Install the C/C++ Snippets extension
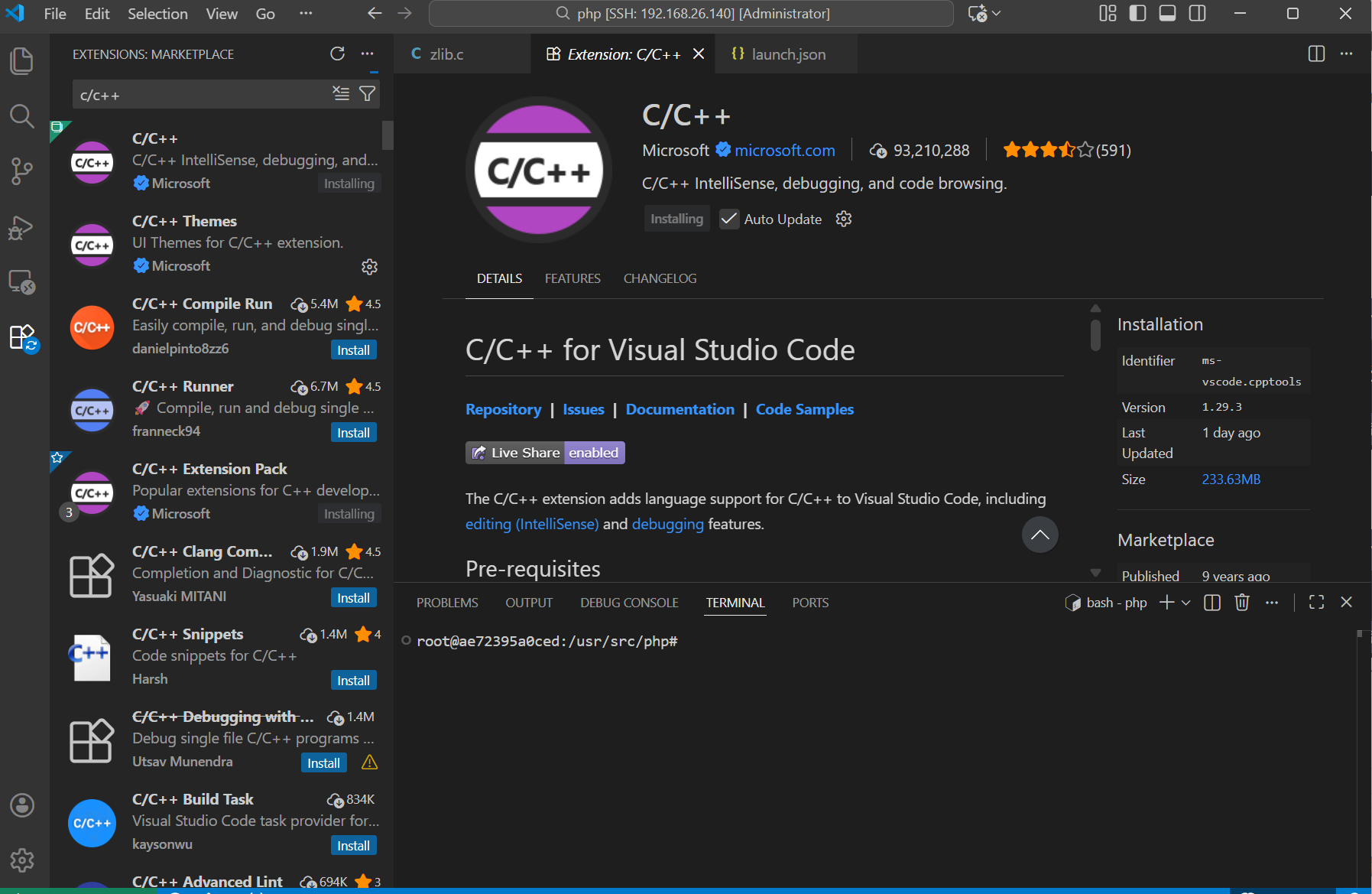The width and height of the screenshot is (1372, 894). click(x=354, y=680)
